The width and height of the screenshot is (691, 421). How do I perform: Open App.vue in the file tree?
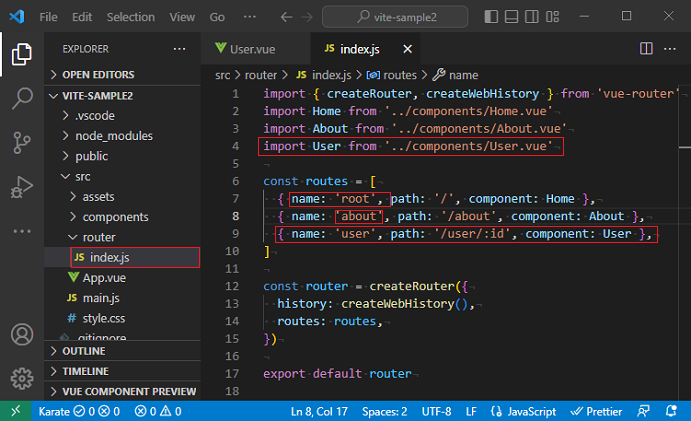(123, 278)
